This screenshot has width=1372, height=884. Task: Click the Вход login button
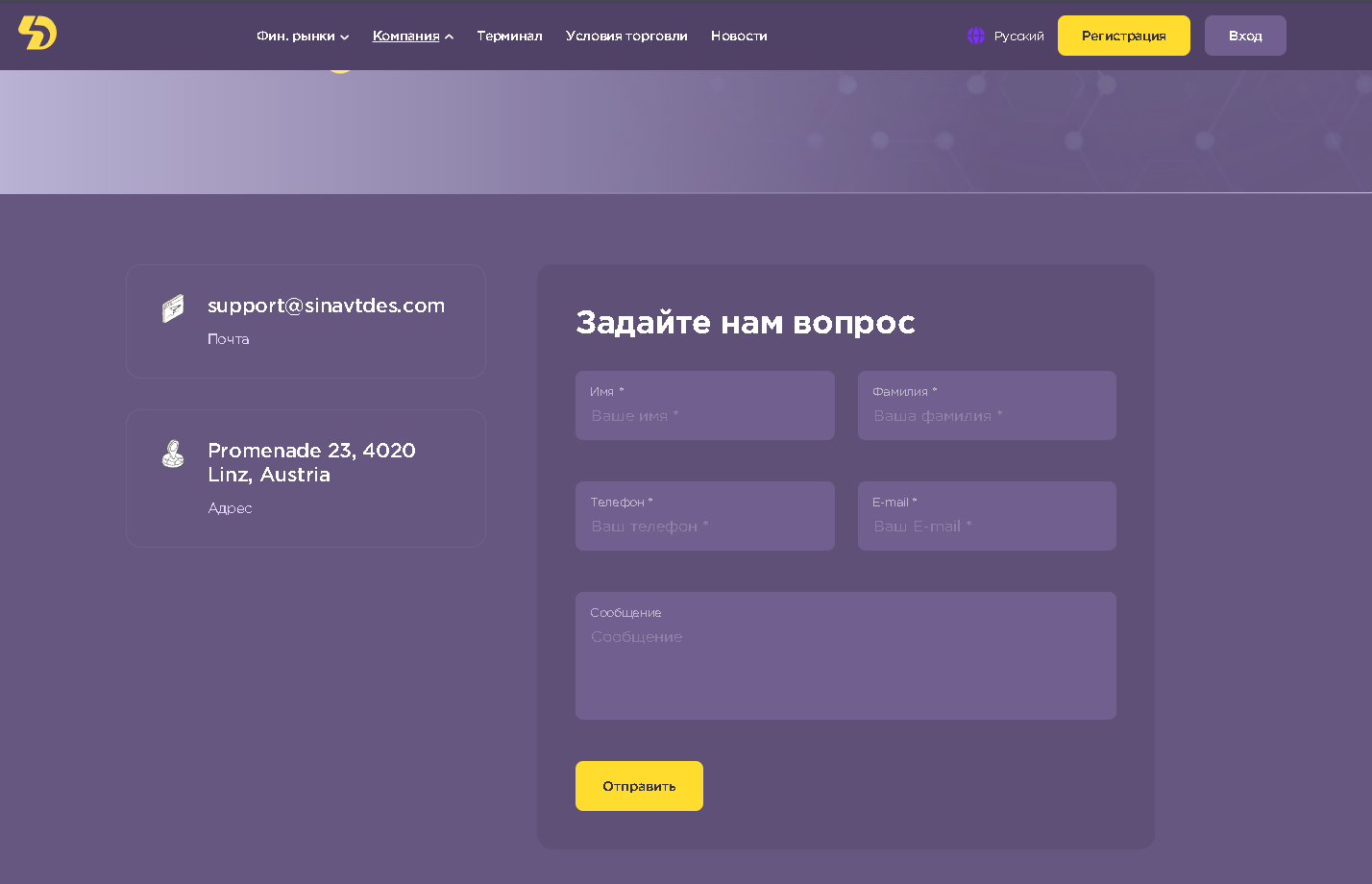pos(1245,36)
